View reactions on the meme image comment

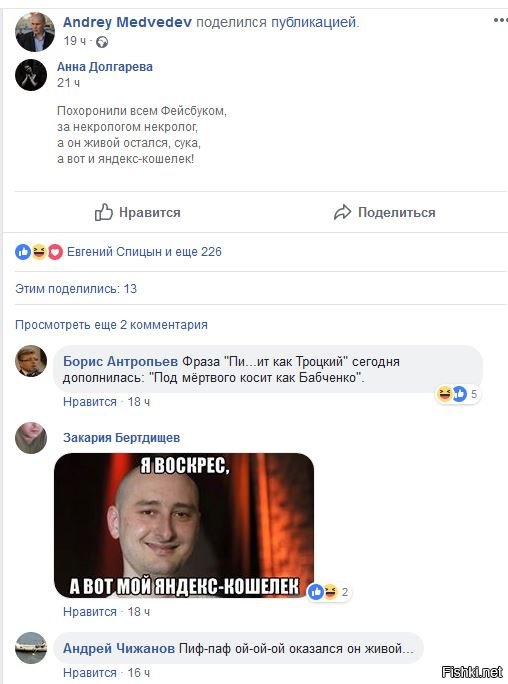[x=329, y=592]
